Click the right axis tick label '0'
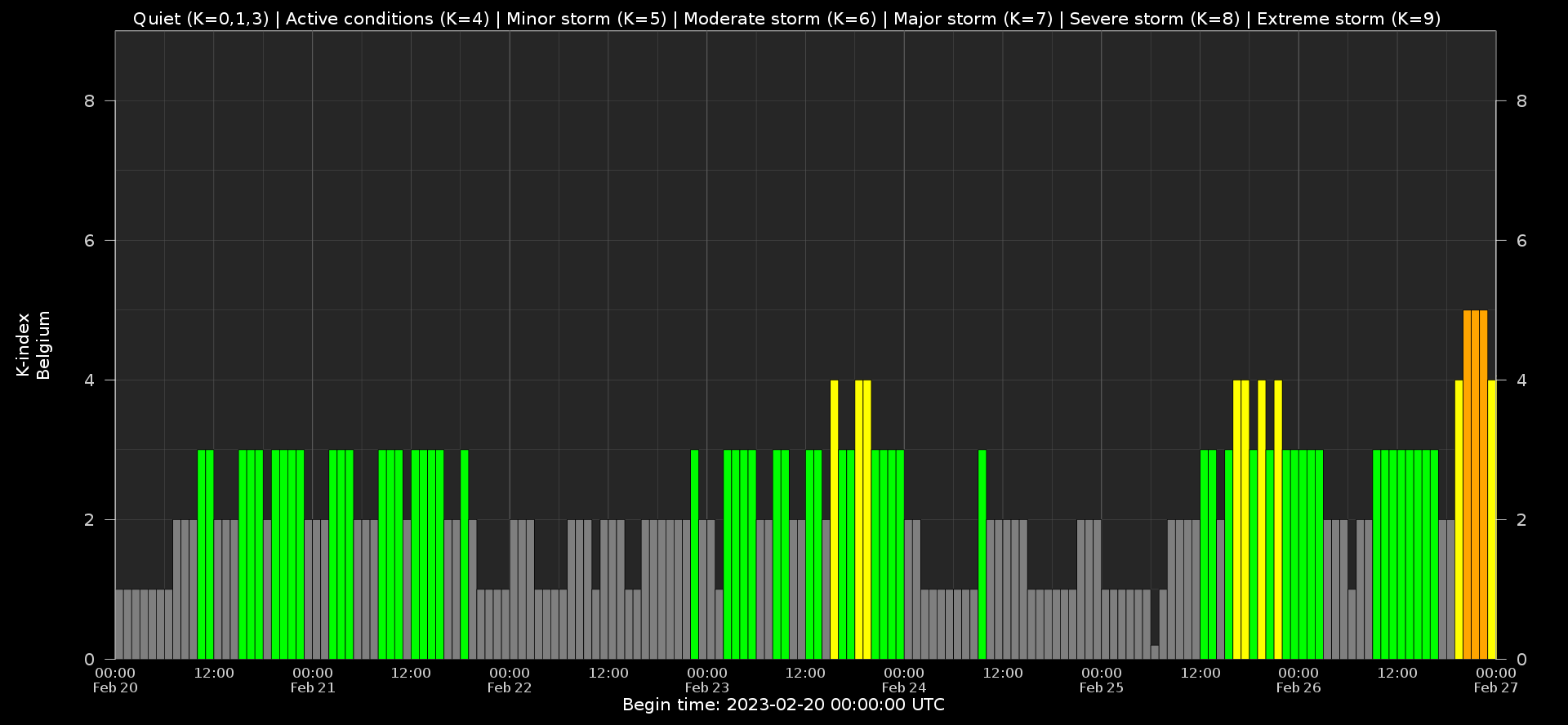1568x725 pixels. click(x=1521, y=660)
